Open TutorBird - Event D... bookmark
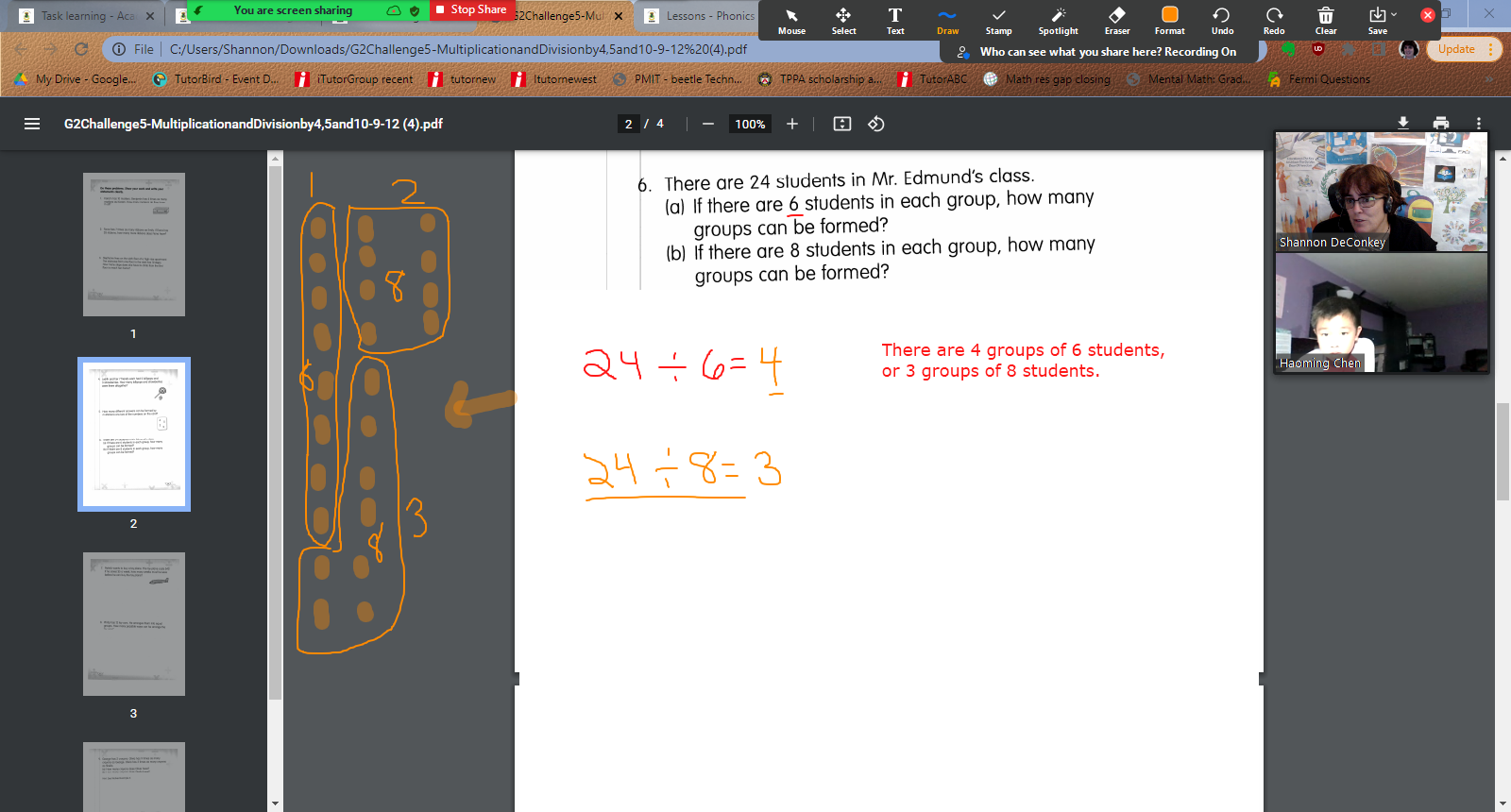1511x812 pixels. tap(216, 79)
